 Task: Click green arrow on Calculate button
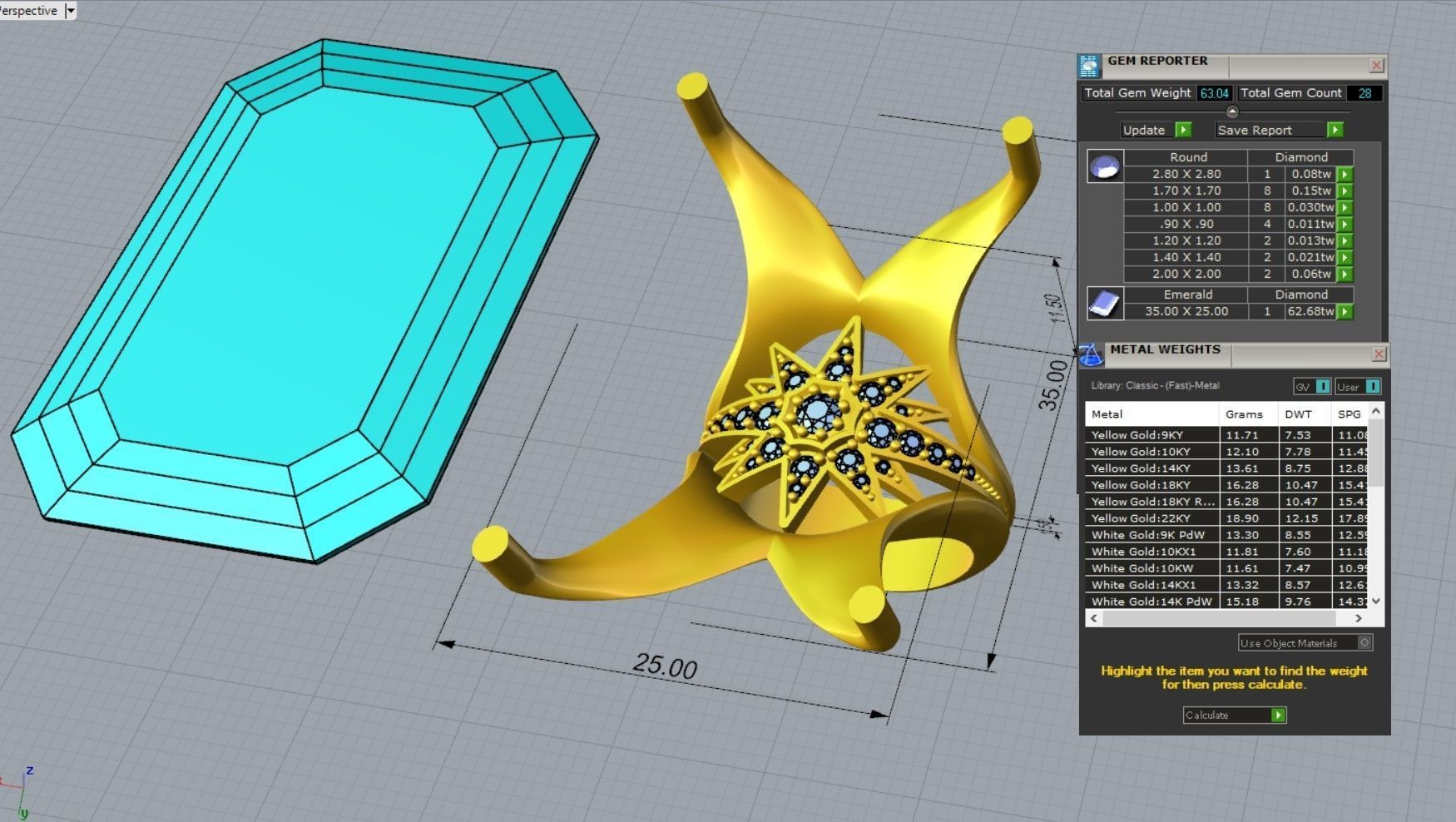tap(1278, 715)
